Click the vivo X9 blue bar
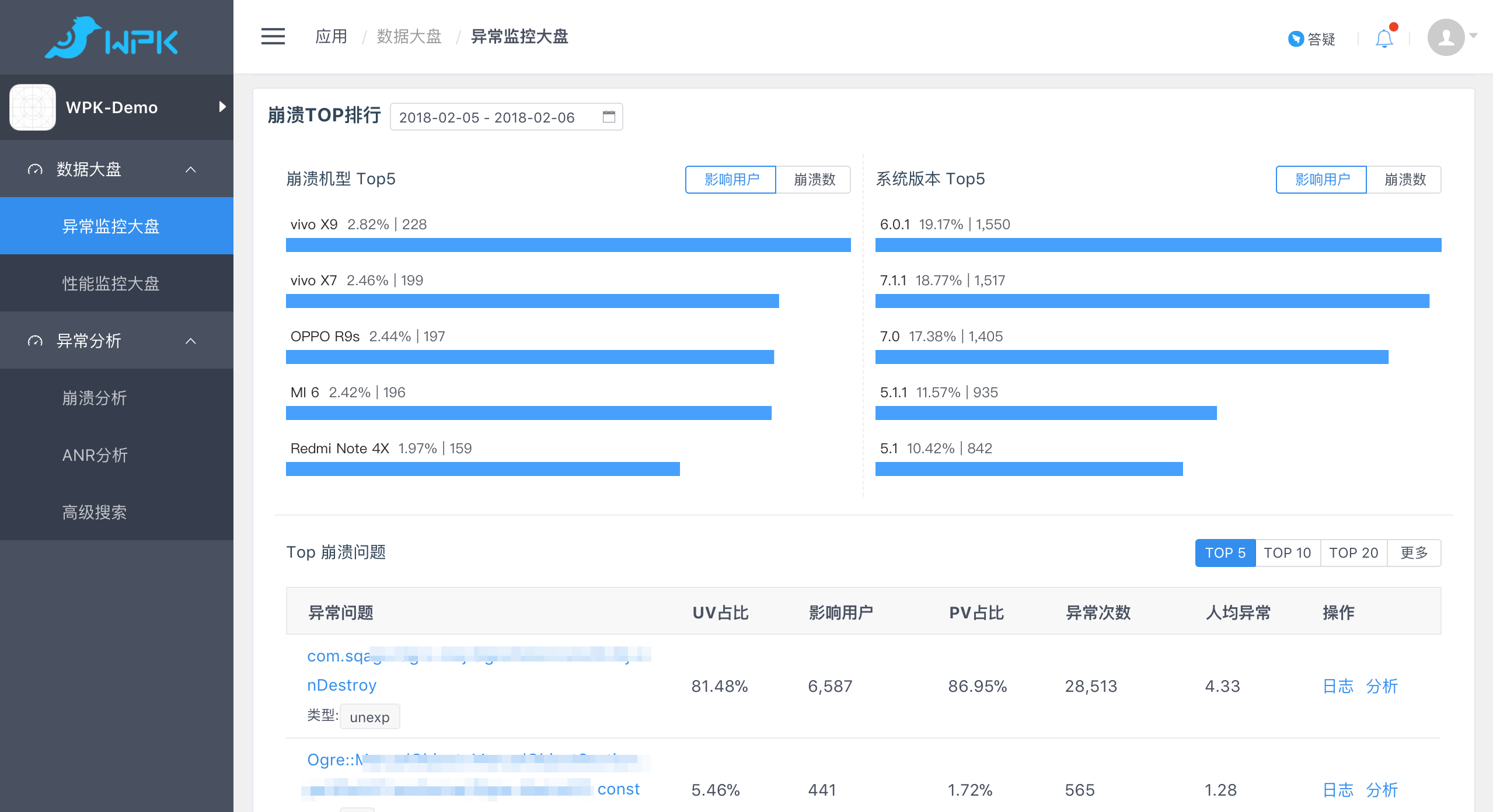This screenshot has width=1493, height=812. coord(568,245)
